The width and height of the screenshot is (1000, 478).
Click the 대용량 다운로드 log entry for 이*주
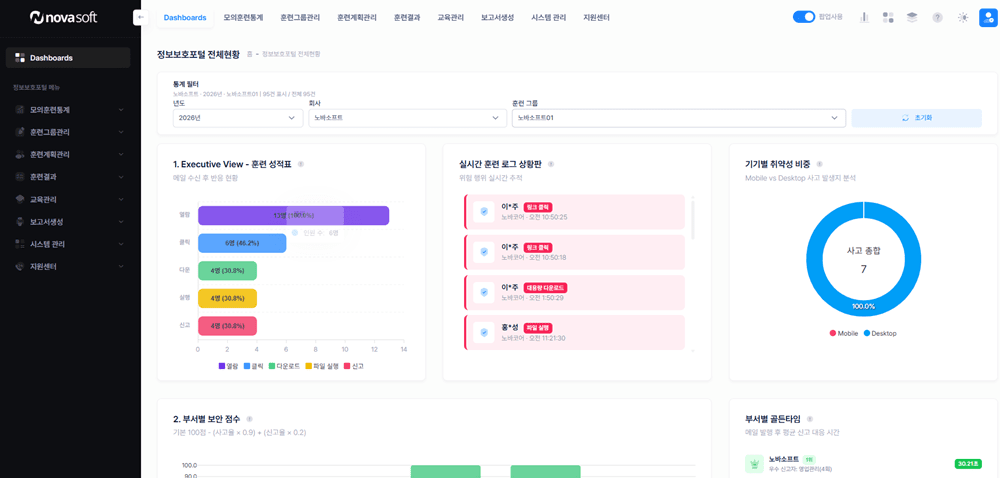(577, 293)
